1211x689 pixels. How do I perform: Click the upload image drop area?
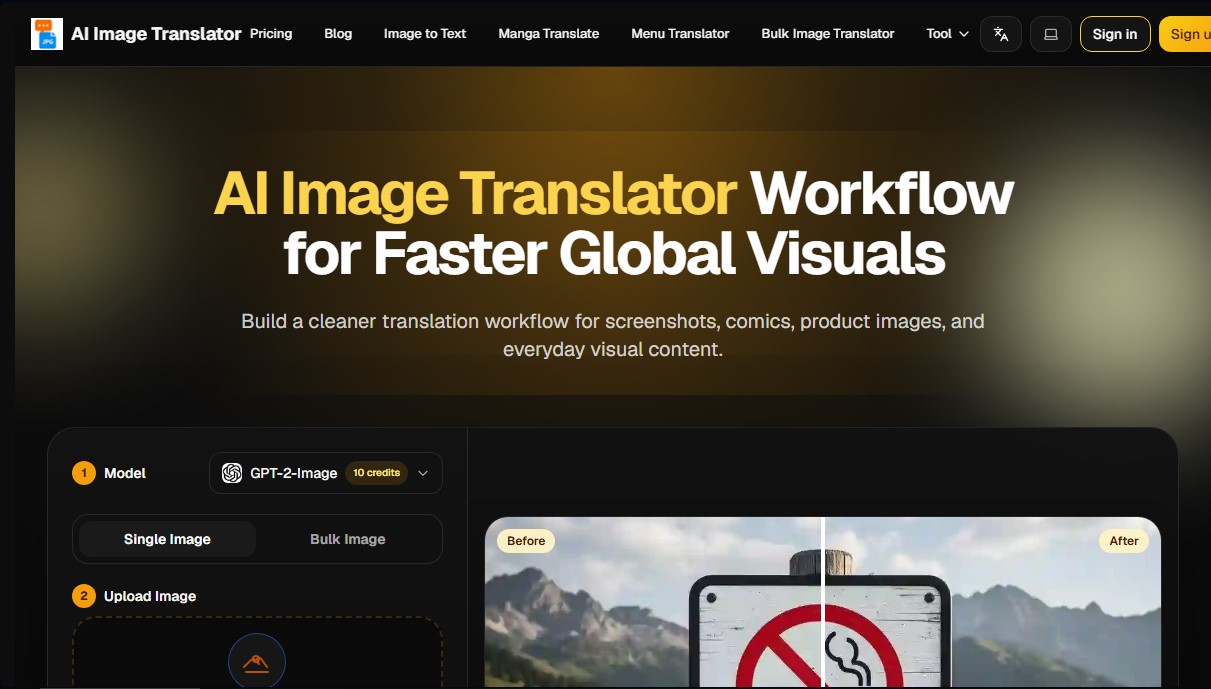click(257, 653)
